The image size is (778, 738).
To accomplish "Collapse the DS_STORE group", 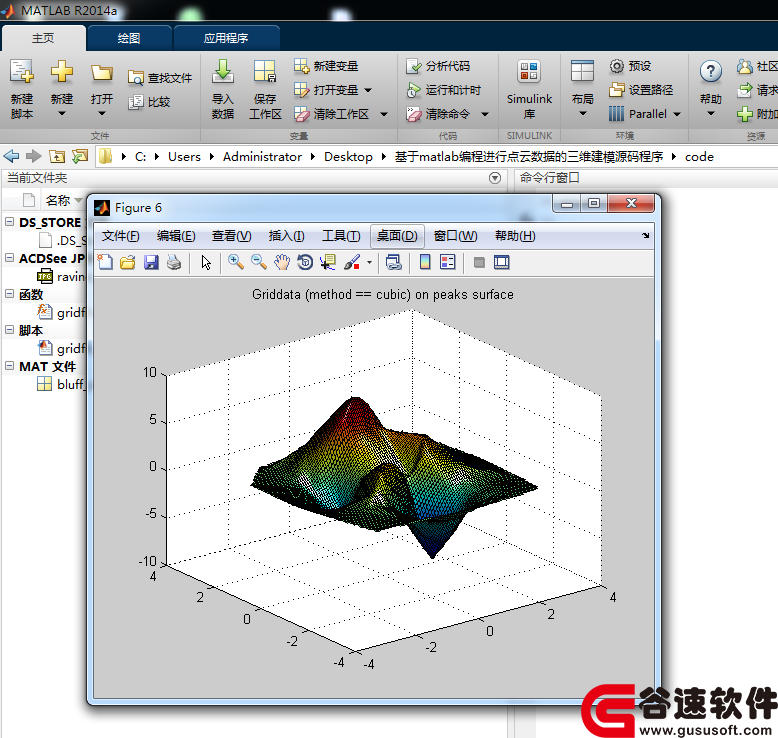I will pyautogui.click(x=9, y=221).
